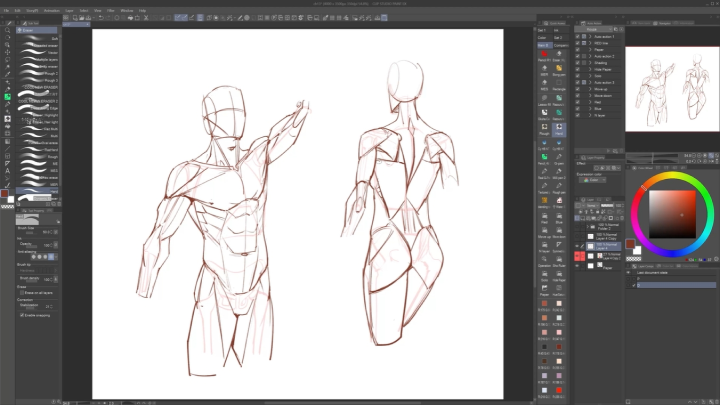The height and width of the screenshot is (405, 720).
Task: Open the Filter menu
Action: (x=111, y=11)
